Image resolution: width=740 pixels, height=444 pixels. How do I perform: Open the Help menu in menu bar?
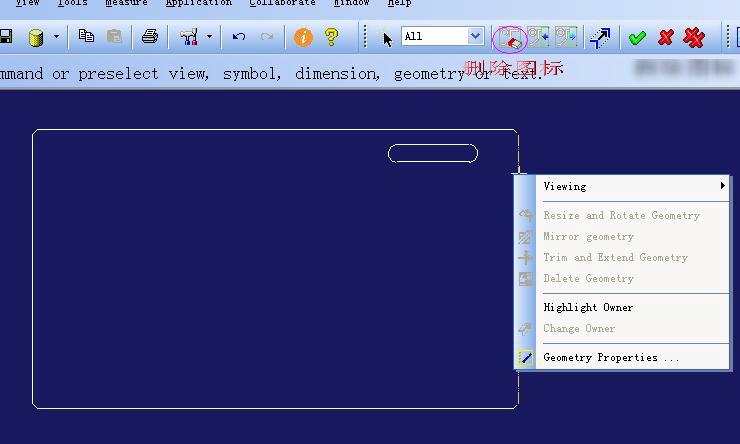[x=399, y=3]
